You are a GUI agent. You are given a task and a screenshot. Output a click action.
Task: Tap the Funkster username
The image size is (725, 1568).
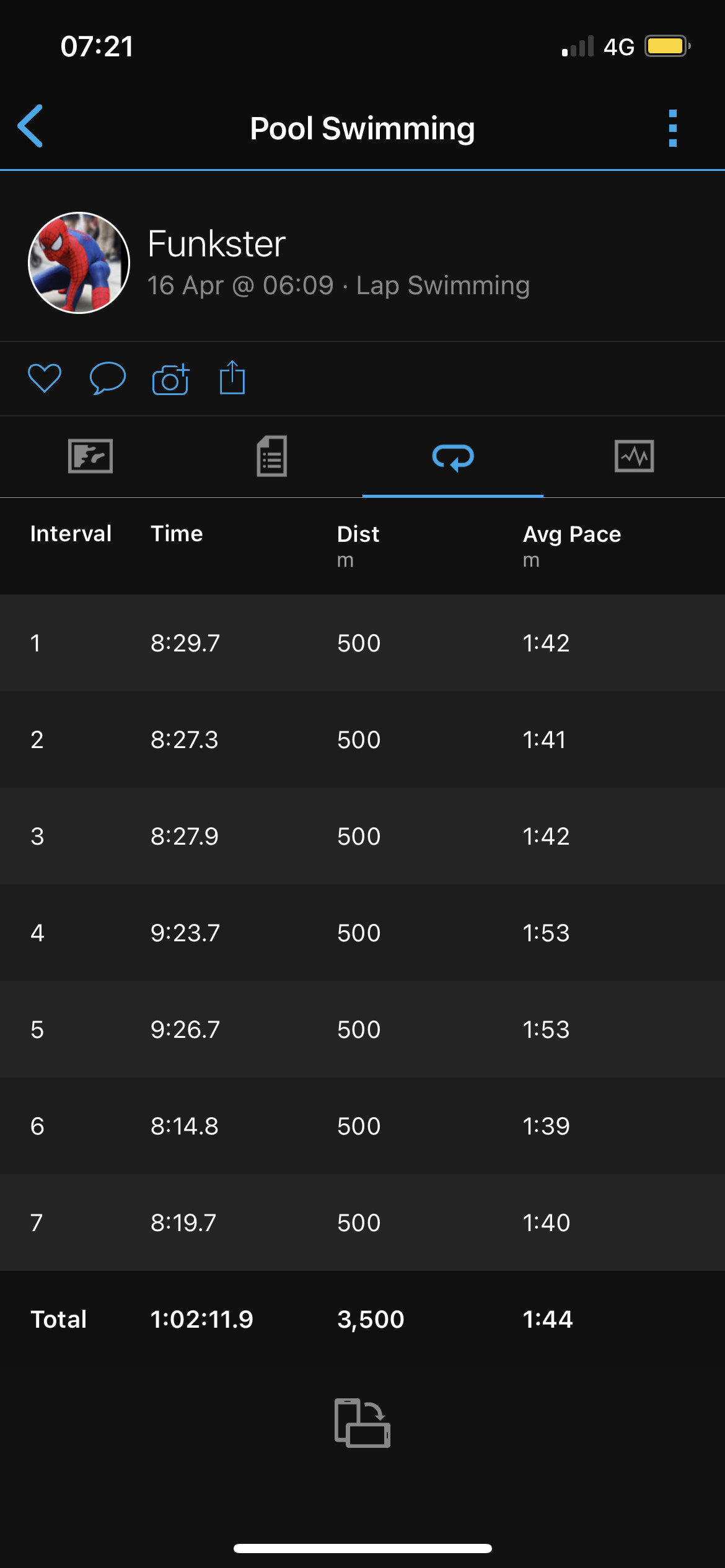click(x=216, y=243)
